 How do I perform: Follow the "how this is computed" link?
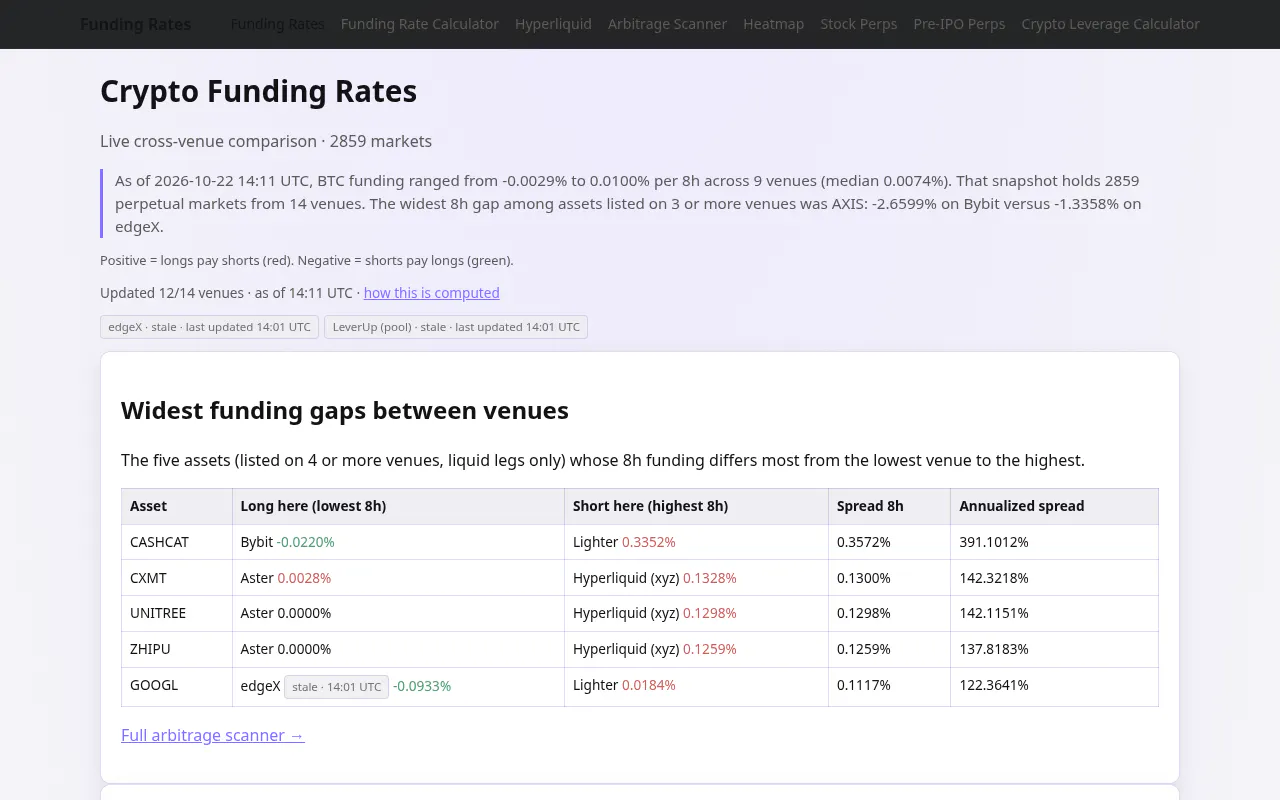[x=432, y=293]
